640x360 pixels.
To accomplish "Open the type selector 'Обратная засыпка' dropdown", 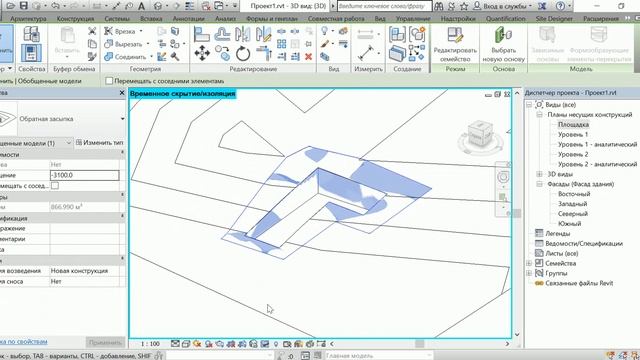I will click(x=122, y=119).
